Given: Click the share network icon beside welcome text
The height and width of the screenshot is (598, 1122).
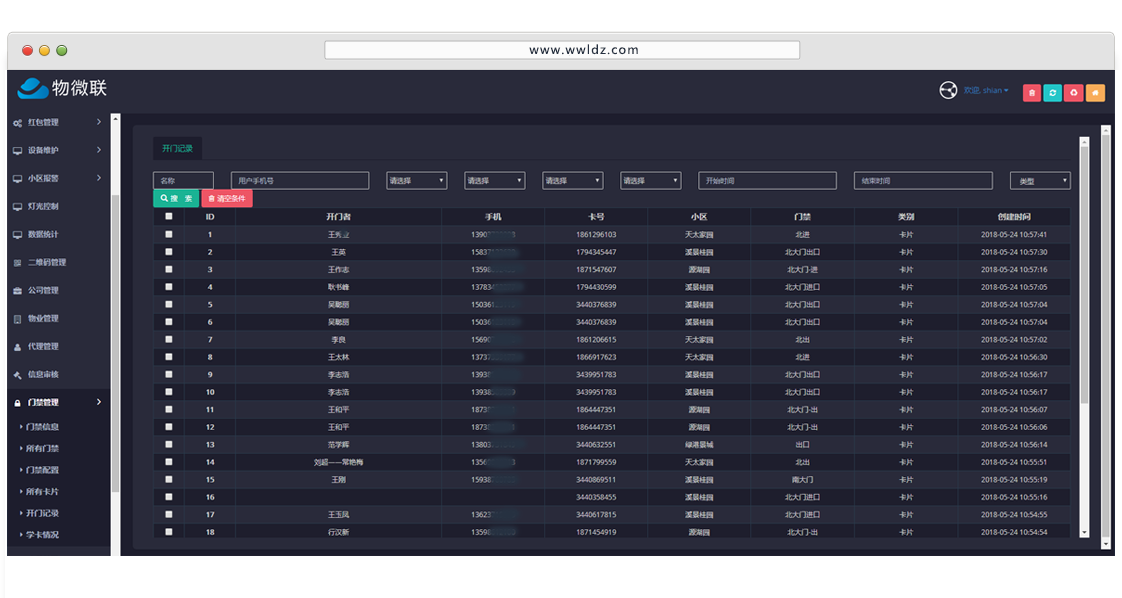Looking at the screenshot, I should [948, 91].
